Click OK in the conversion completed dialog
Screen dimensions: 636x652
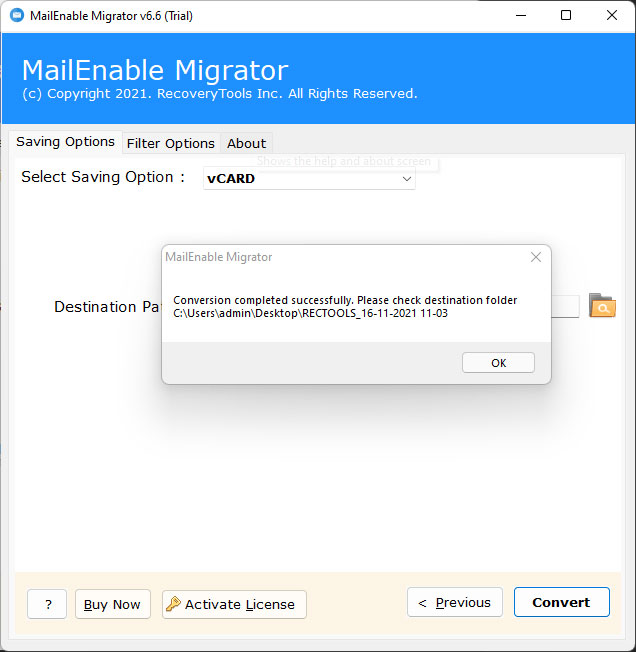(x=498, y=363)
